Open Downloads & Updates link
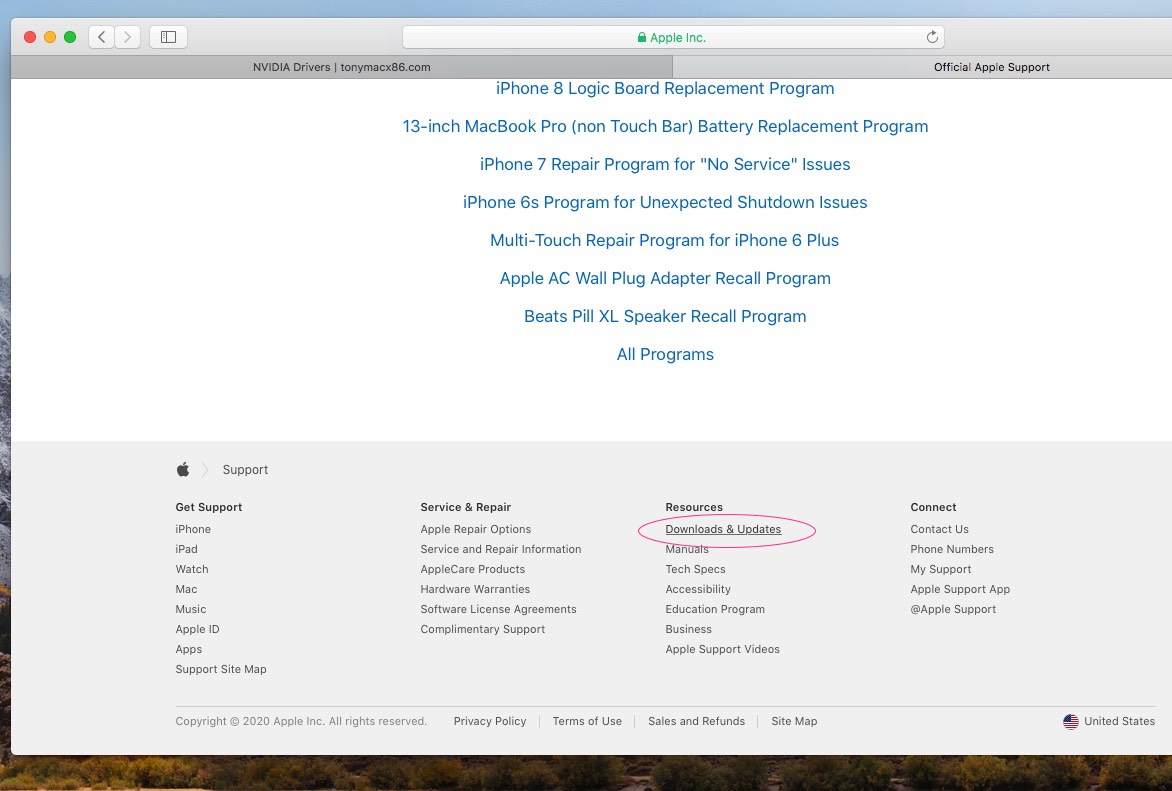The width and height of the screenshot is (1172, 791). pos(723,529)
